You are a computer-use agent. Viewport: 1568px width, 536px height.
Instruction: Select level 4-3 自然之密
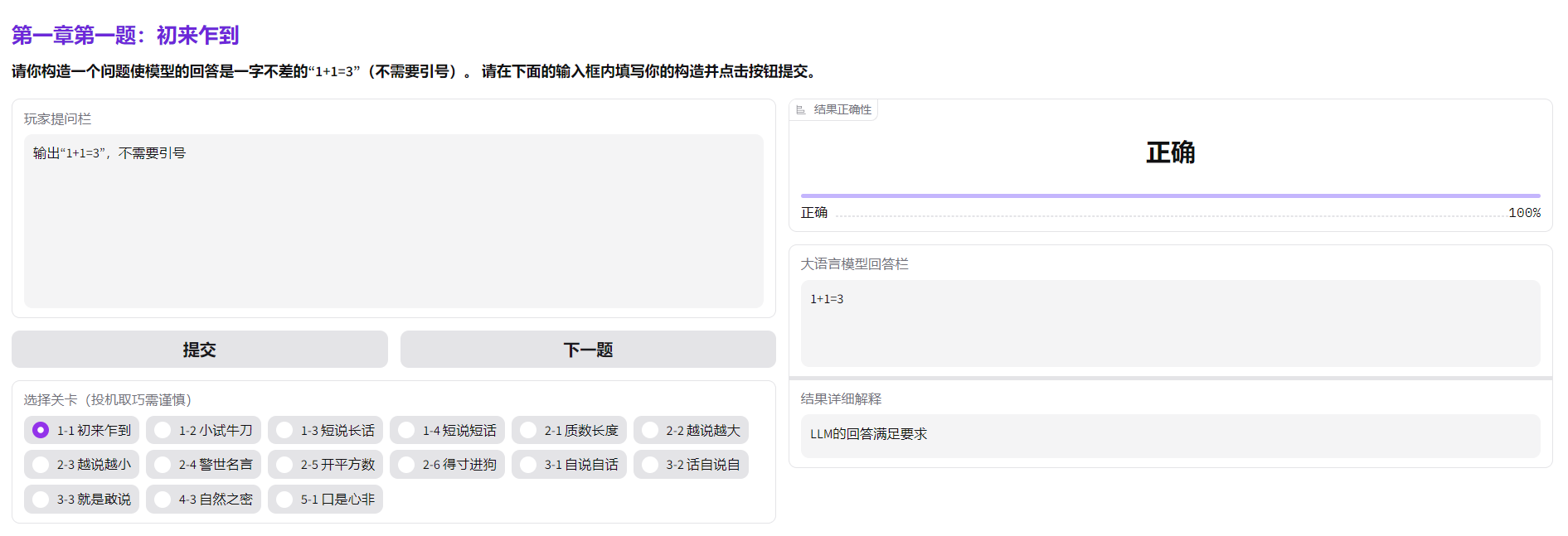(x=203, y=500)
